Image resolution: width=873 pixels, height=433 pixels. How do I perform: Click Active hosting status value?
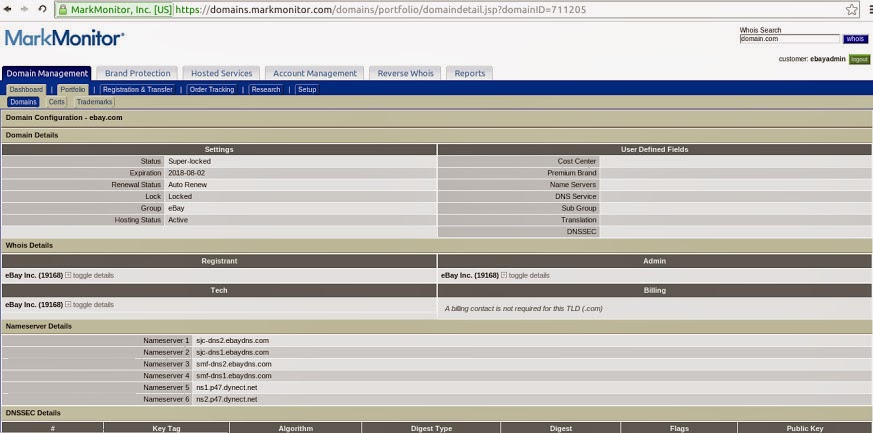[x=178, y=220]
